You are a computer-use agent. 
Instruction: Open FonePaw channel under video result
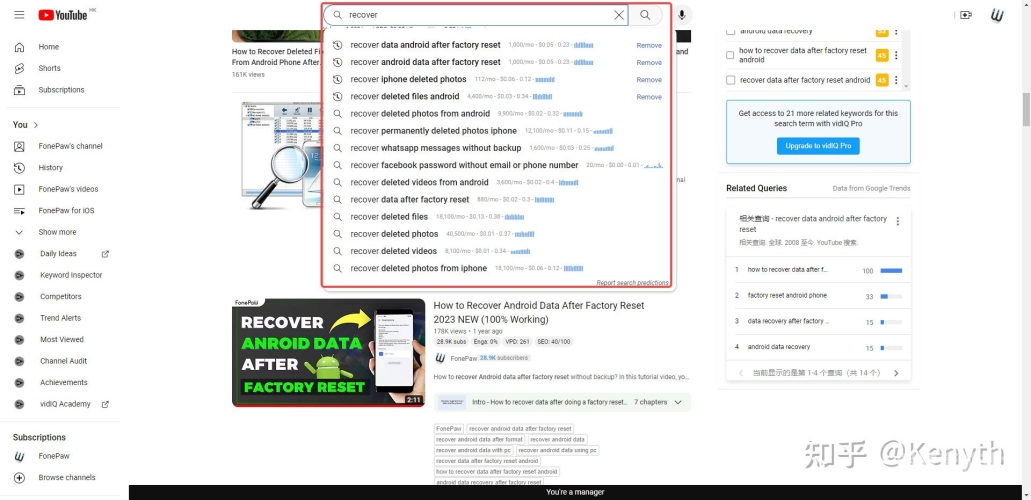[x=464, y=358]
